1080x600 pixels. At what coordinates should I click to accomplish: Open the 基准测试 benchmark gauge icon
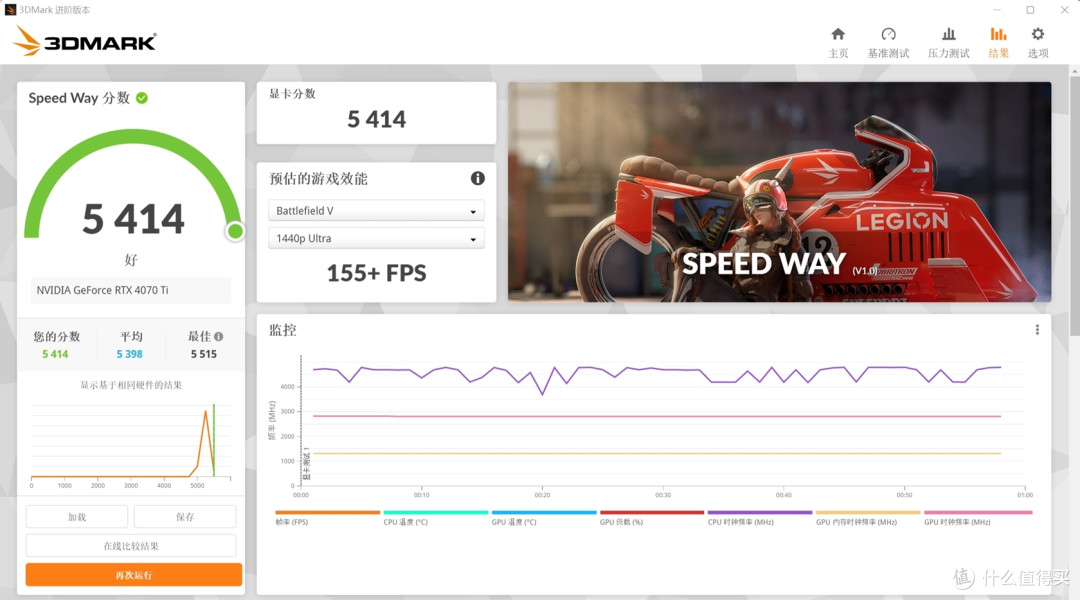888,34
